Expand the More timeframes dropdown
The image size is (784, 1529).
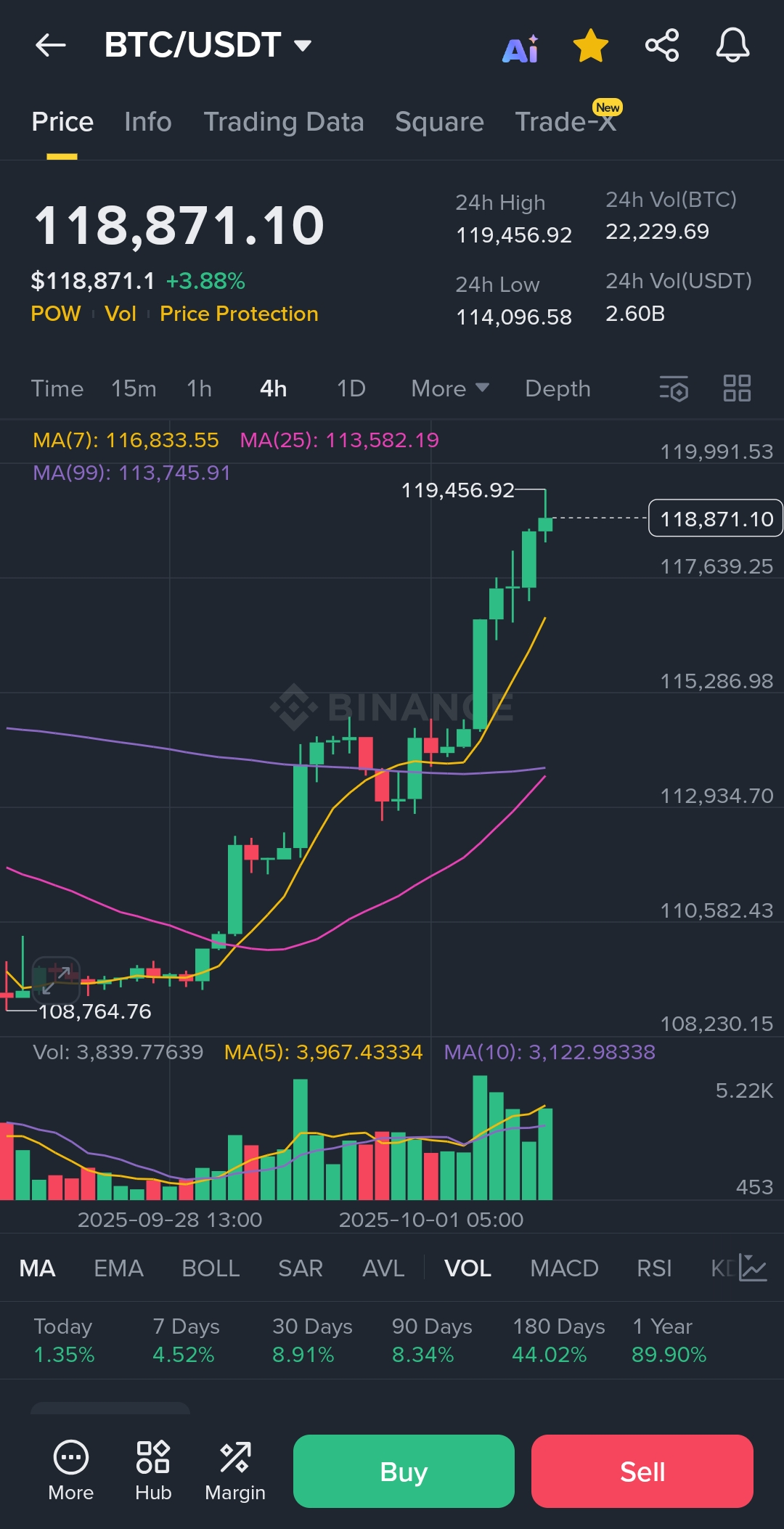(x=449, y=388)
